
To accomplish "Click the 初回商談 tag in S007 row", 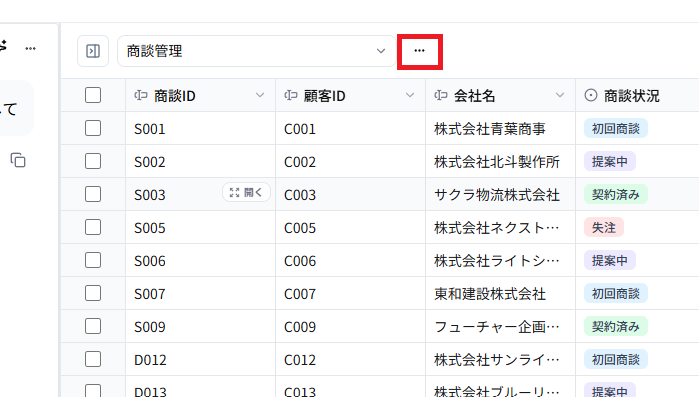I will 616,293.
